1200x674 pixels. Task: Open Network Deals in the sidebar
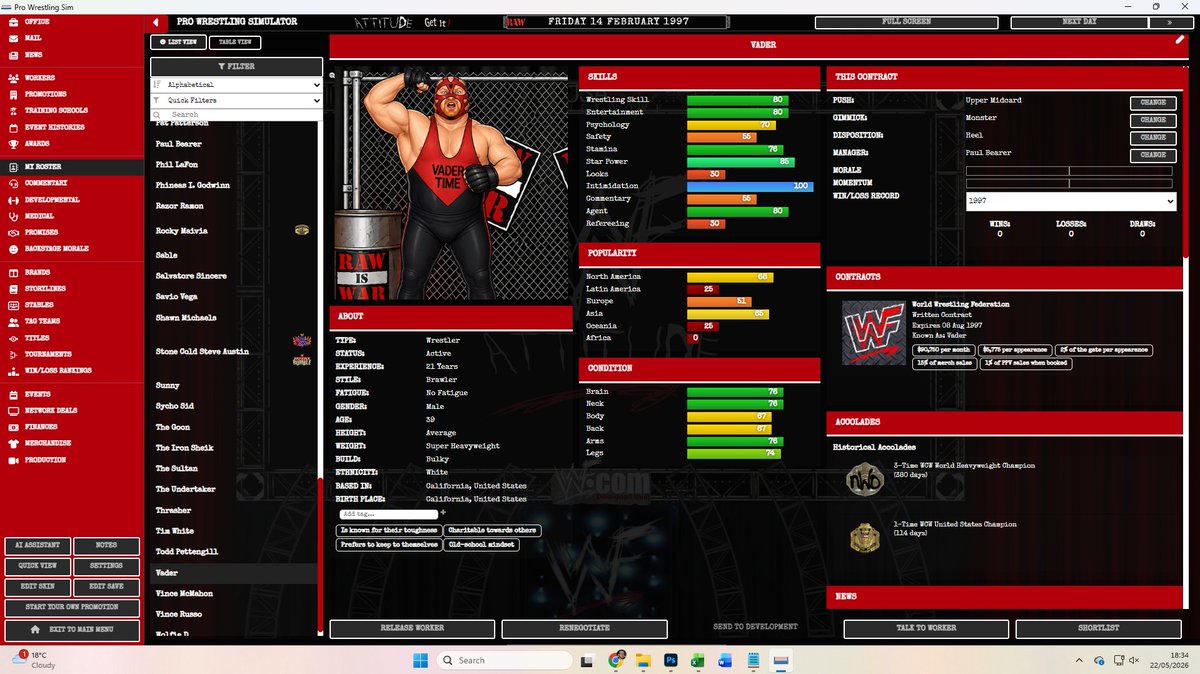[x=50, y=411]
